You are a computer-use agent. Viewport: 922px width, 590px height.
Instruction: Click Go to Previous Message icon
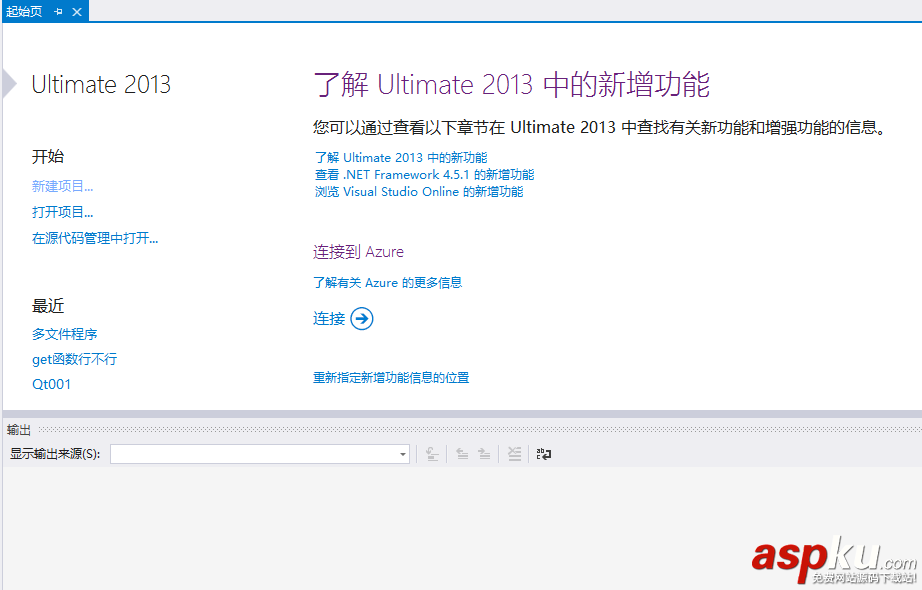click(462, 454)
